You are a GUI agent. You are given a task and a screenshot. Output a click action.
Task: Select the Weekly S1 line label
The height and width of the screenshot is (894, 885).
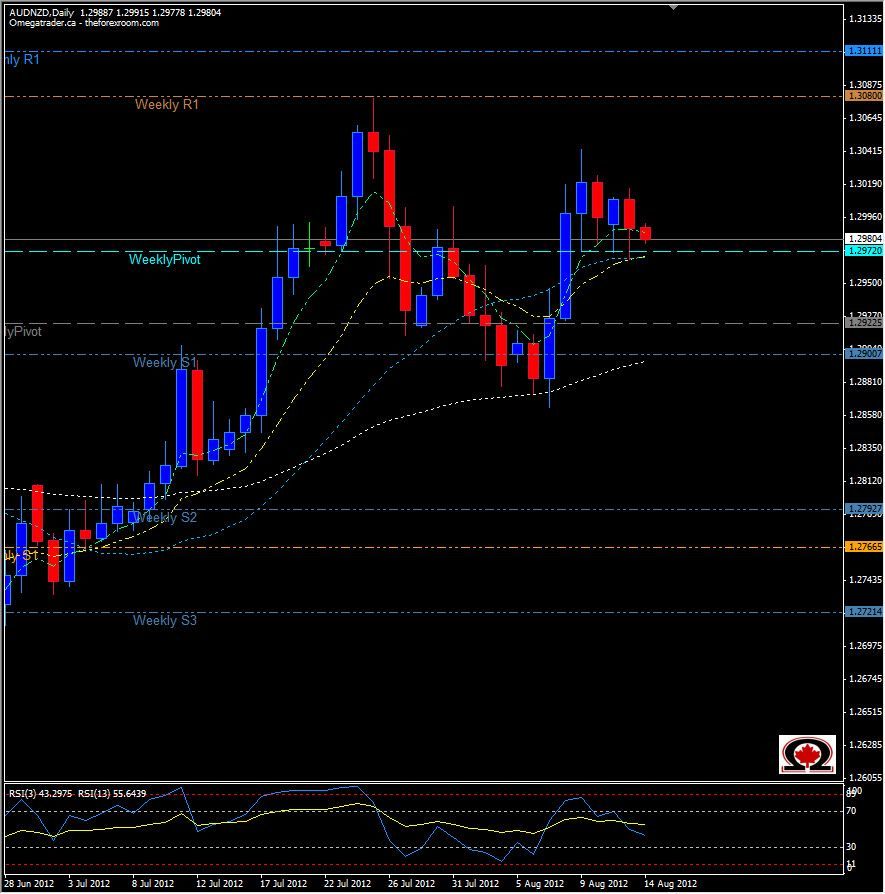pos(165,363)
